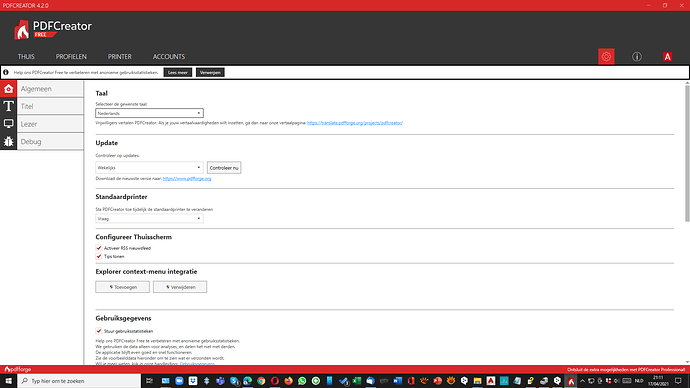
Task: Open Microsoft Teams from taskbar
Action: click(220, 381)
